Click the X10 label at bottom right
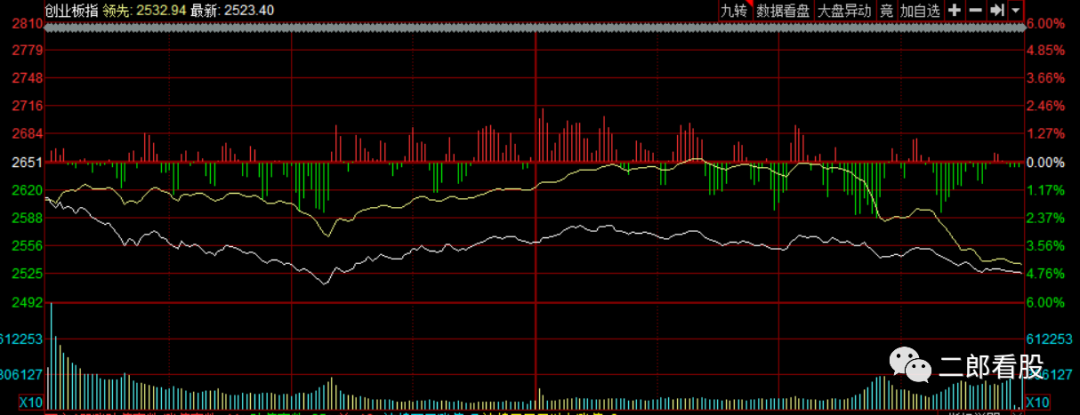This screenshot has width=1080, height=415. click(1037, 402)
